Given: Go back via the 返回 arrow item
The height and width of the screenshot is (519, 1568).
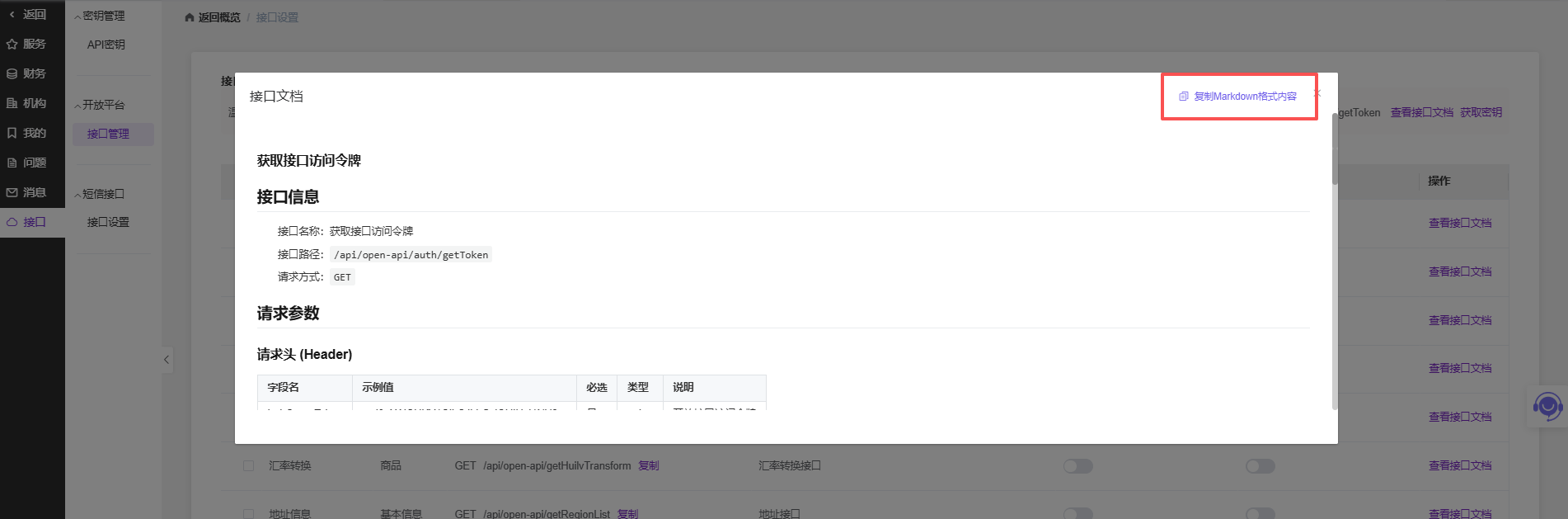Looking at the screenshot, I should click(27, 14).
